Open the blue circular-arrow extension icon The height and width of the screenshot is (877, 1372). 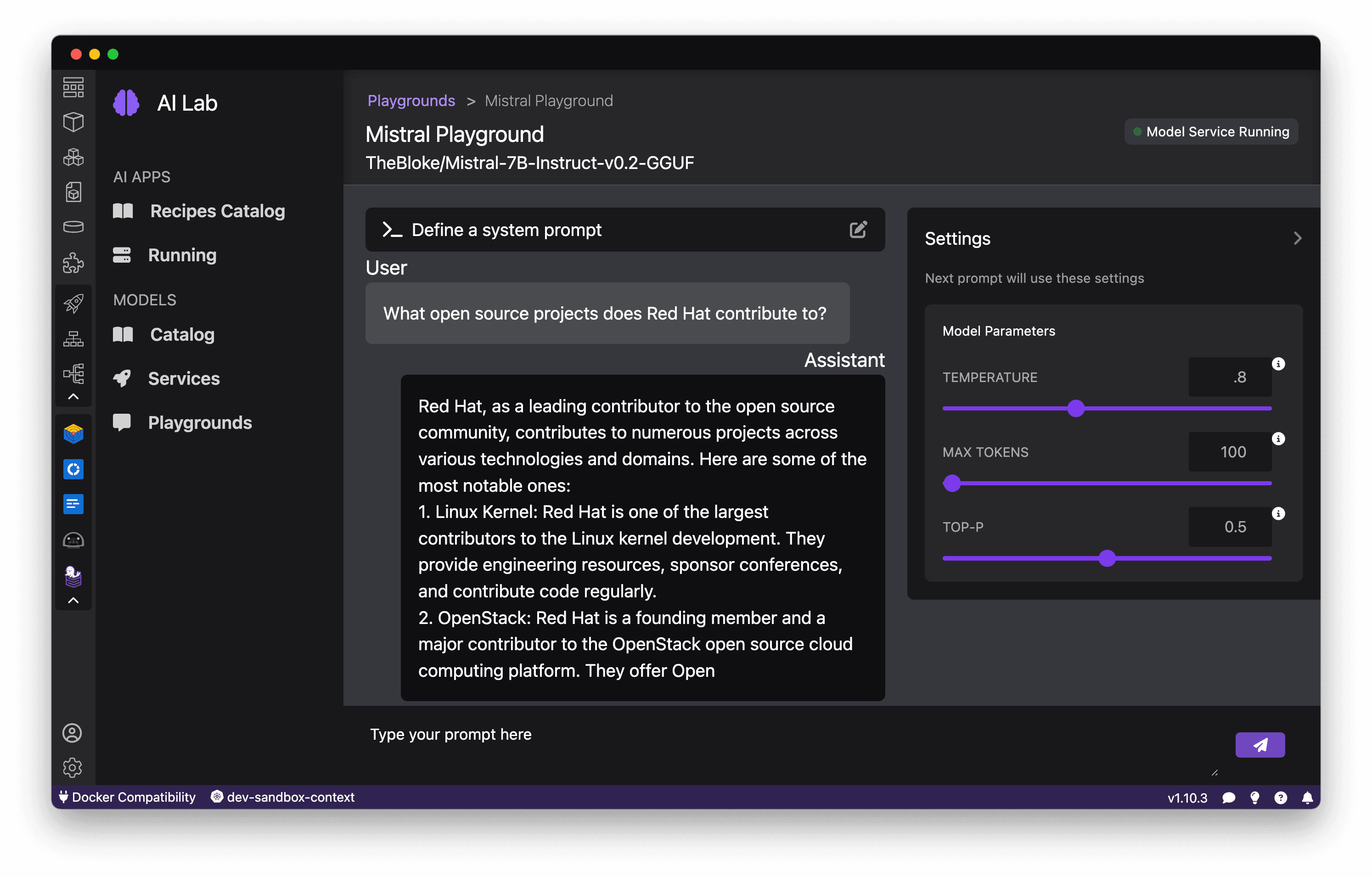pos(73,469)
